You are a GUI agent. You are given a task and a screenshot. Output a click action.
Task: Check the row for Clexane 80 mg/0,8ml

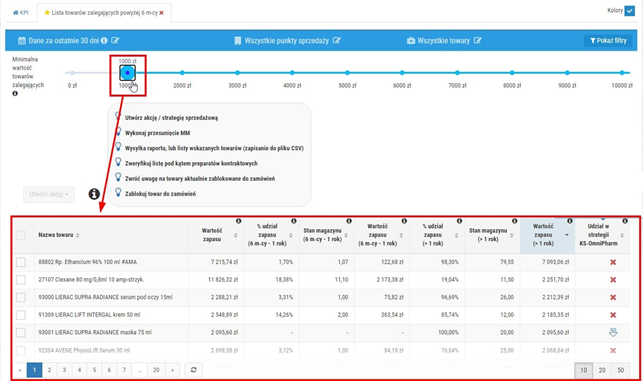pos(21,280)
